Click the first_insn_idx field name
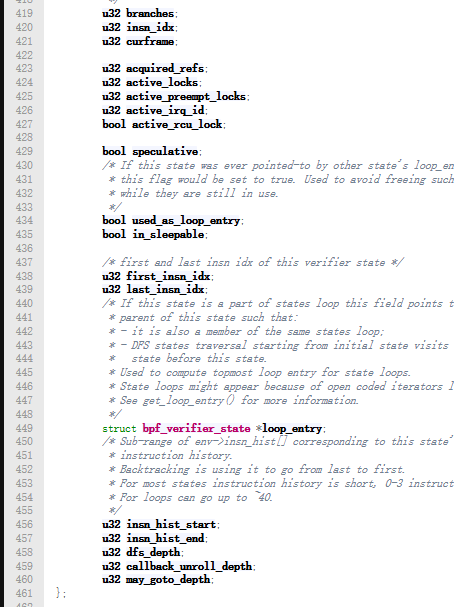Viewport: 454px width, 607px height. coord(168,276)
